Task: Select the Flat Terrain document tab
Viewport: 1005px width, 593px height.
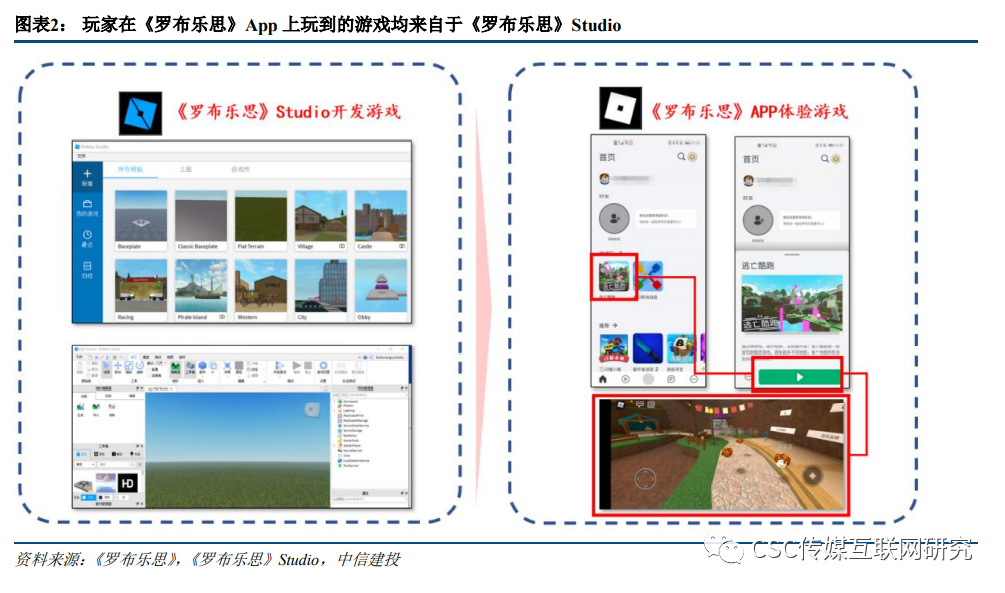Action: point(160,388)
